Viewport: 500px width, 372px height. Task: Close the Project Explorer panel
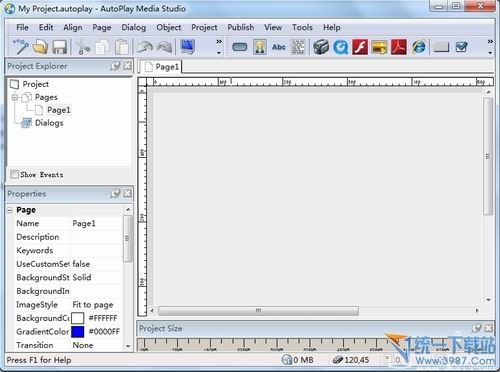tap(127, 66)
